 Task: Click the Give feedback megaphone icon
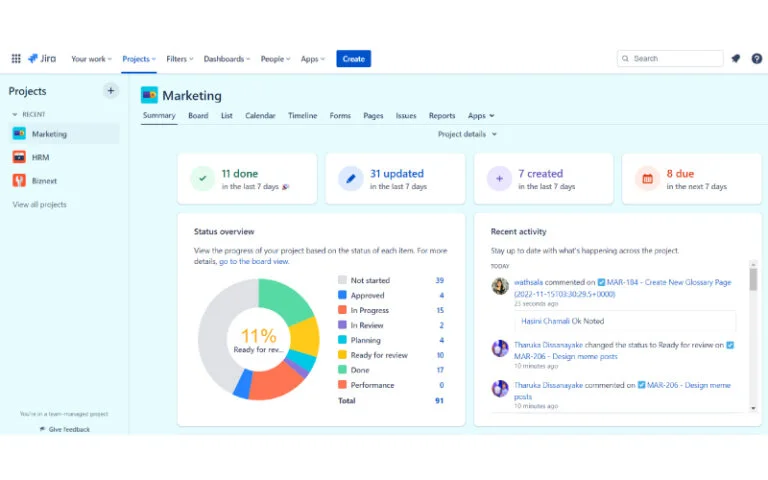coord(42,429)
